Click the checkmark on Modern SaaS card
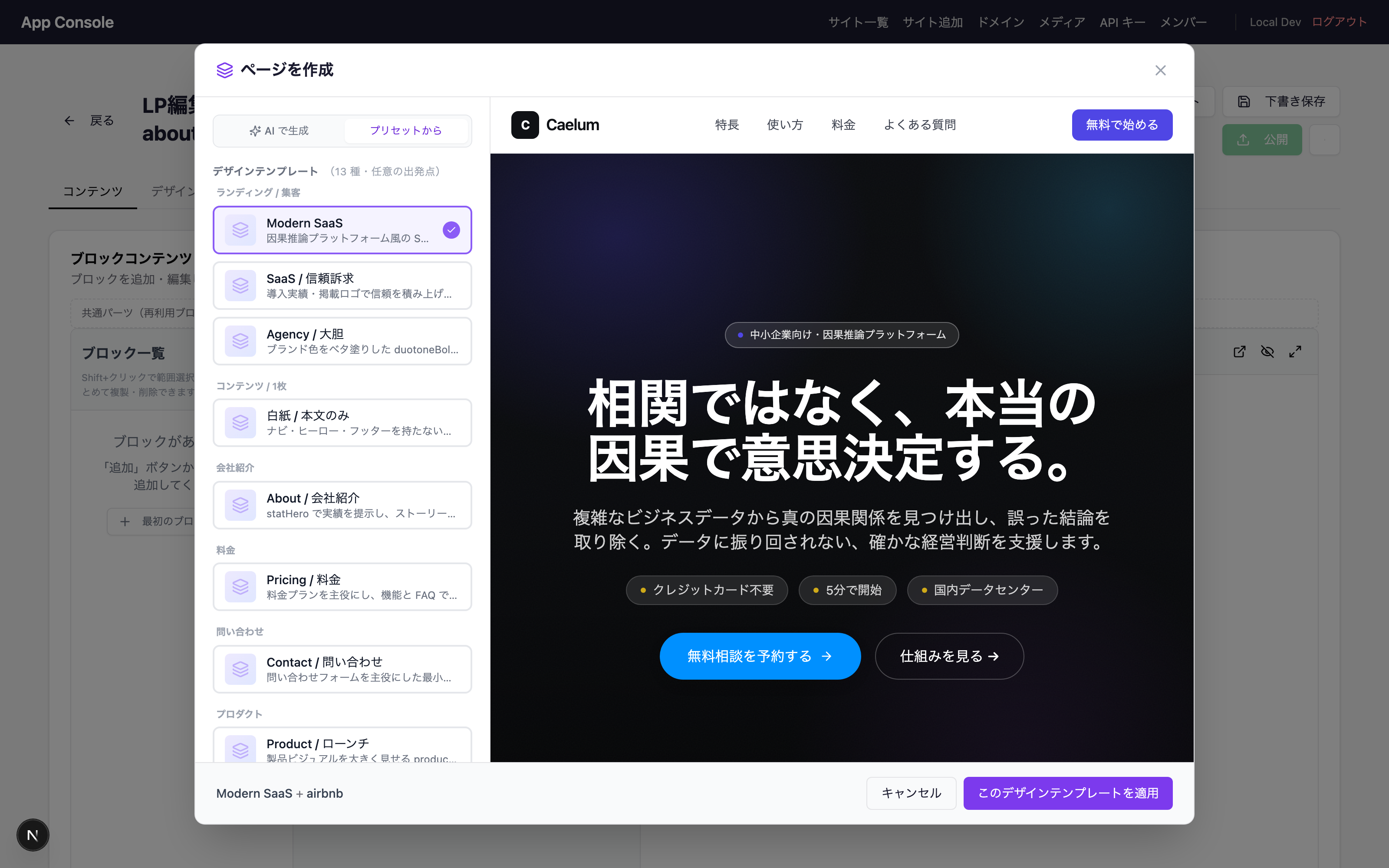Viewport: 1389px width, 868px height. [x=451, y=230]
